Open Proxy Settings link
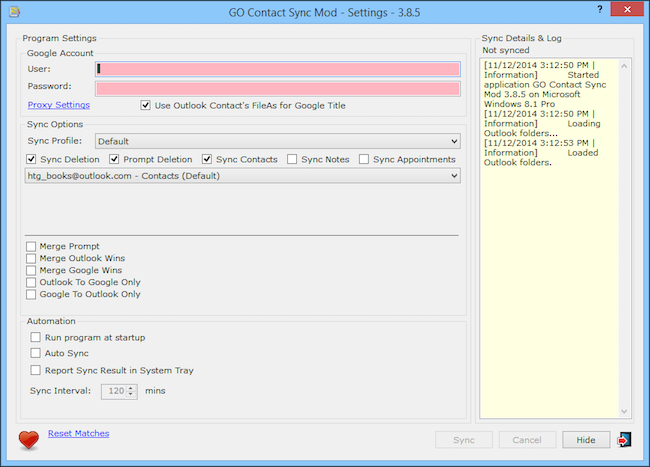The height and width of the screenshot is (467, 650). pos(58,105)
